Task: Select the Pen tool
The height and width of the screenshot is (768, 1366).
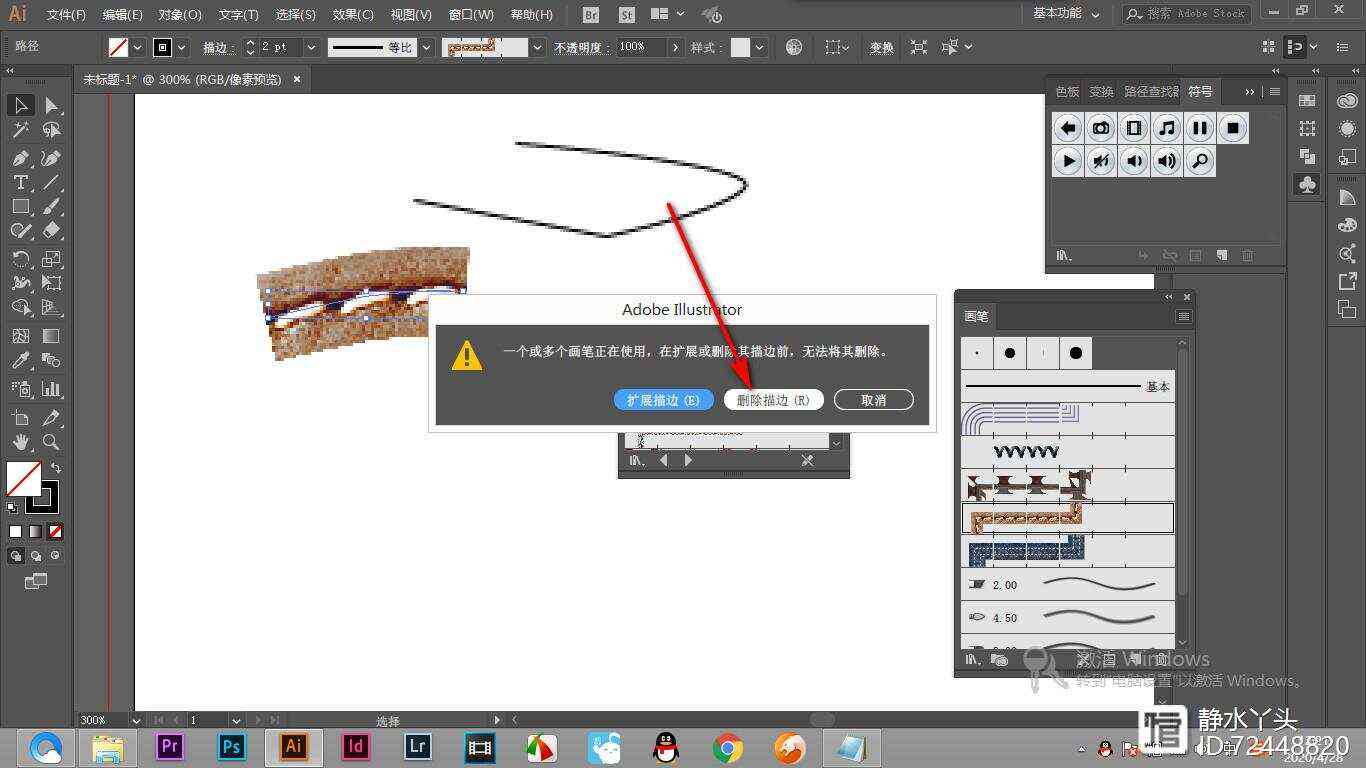Action: [20, 158]
